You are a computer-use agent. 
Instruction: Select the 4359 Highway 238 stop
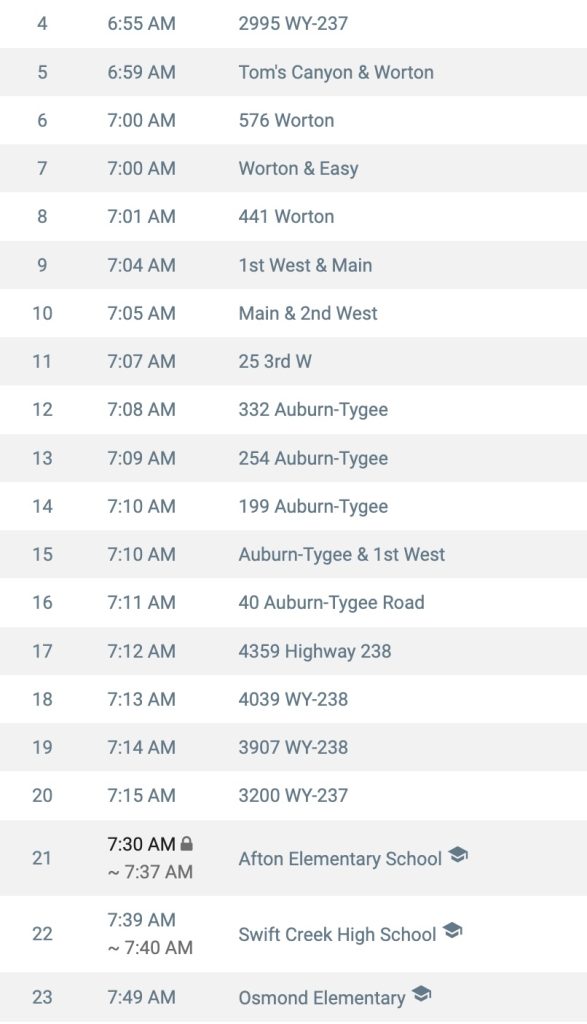coord(293,651)
